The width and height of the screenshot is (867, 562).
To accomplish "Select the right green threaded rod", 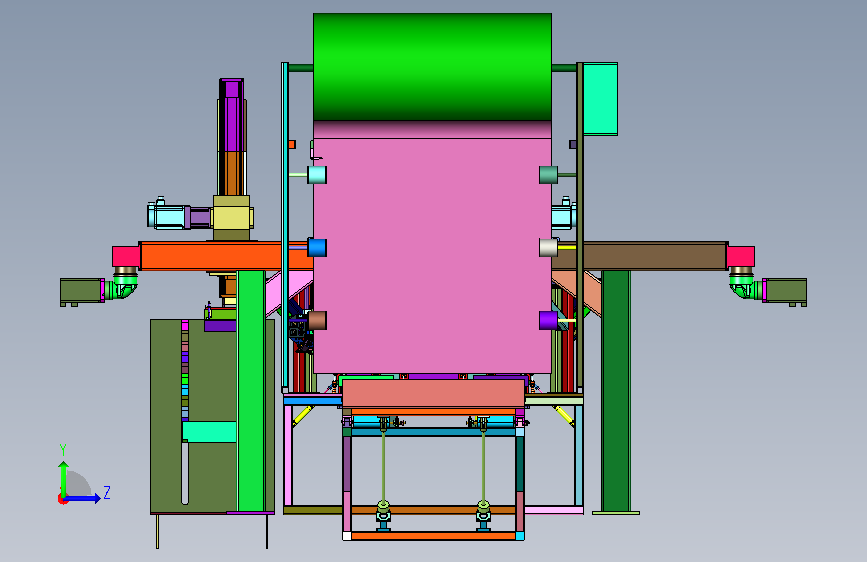I will [483, 466].
